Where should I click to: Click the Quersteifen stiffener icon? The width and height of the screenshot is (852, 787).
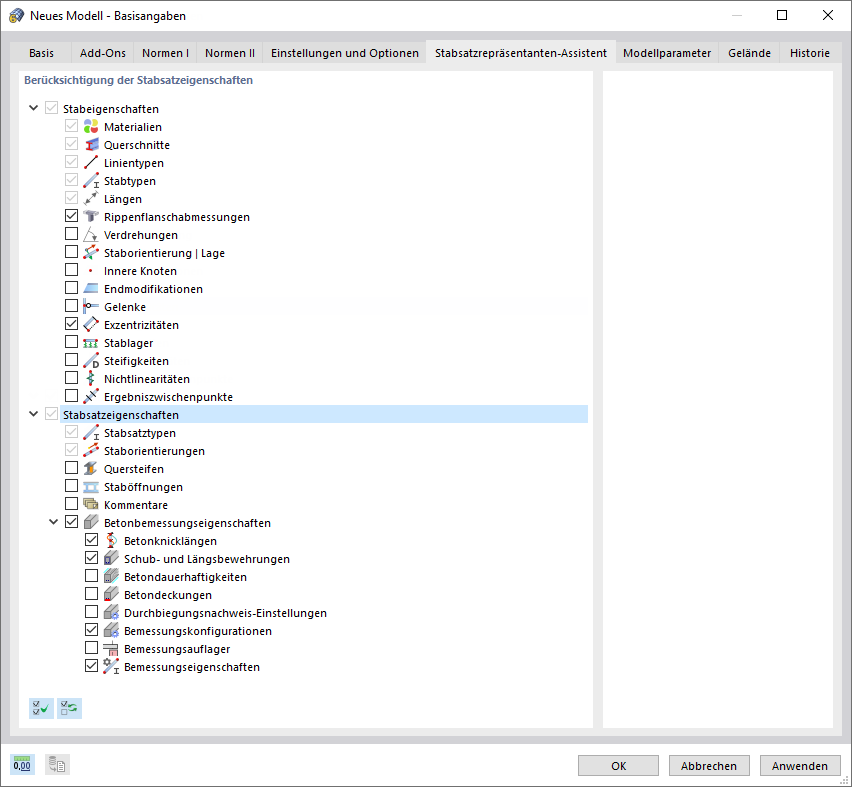tap(91, 469)
